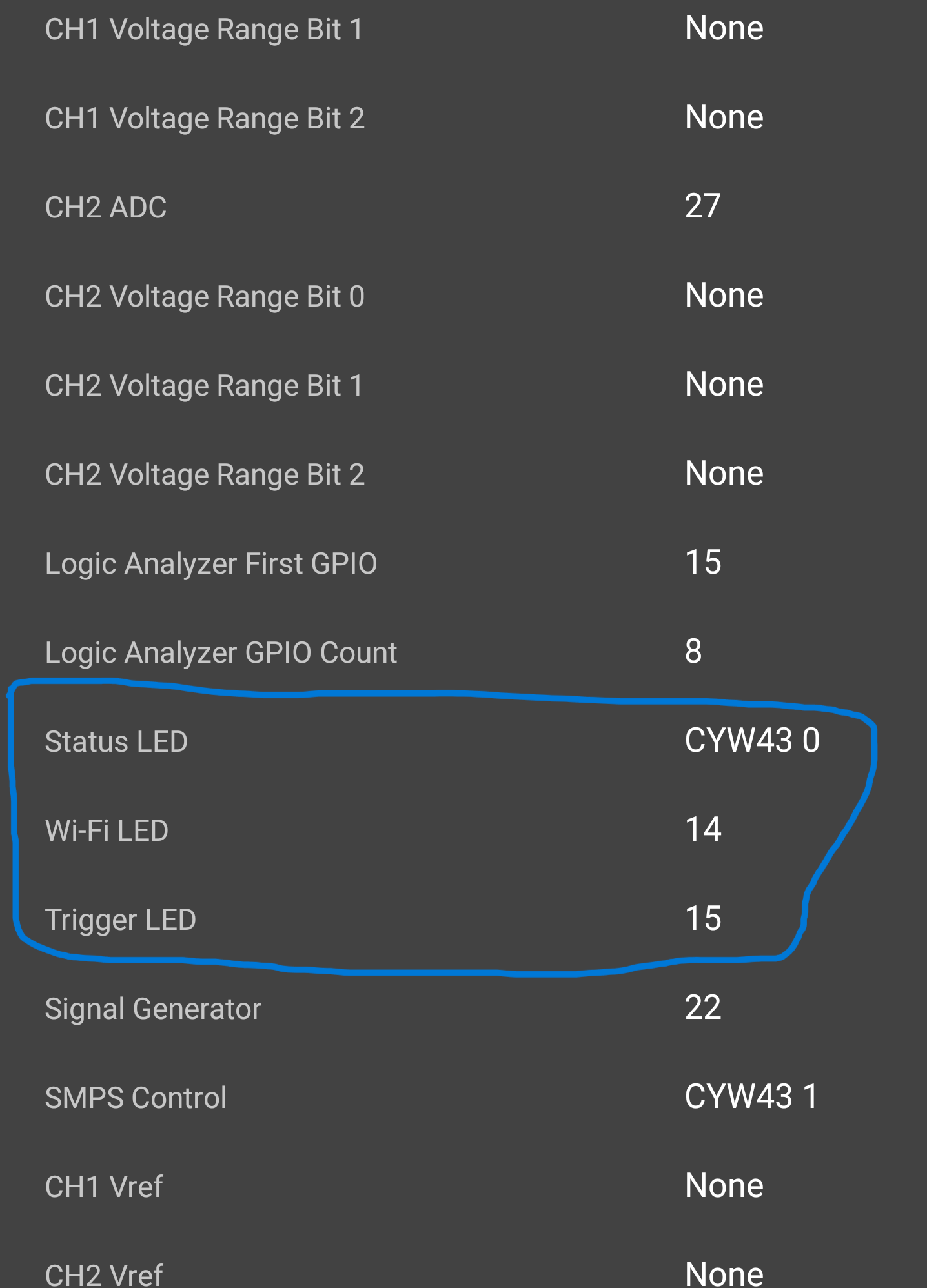Open Logic Analyzer First GPIO setting
The height and width of the screenshot is (1288, 927).
click(463, 563)
